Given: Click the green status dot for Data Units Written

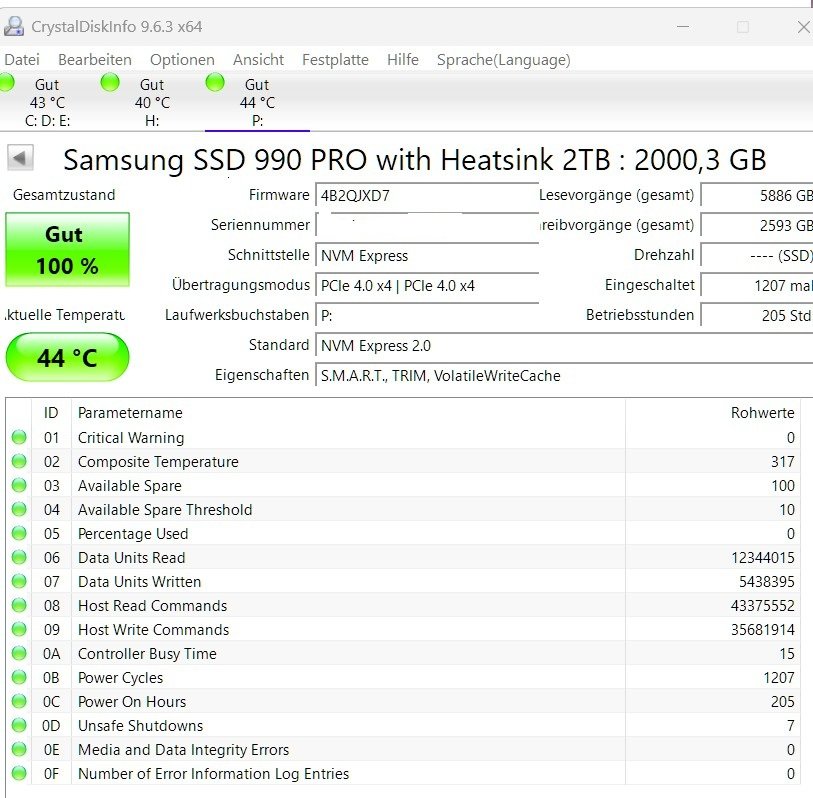Looking at the screenshot, I should pos(19,581).
